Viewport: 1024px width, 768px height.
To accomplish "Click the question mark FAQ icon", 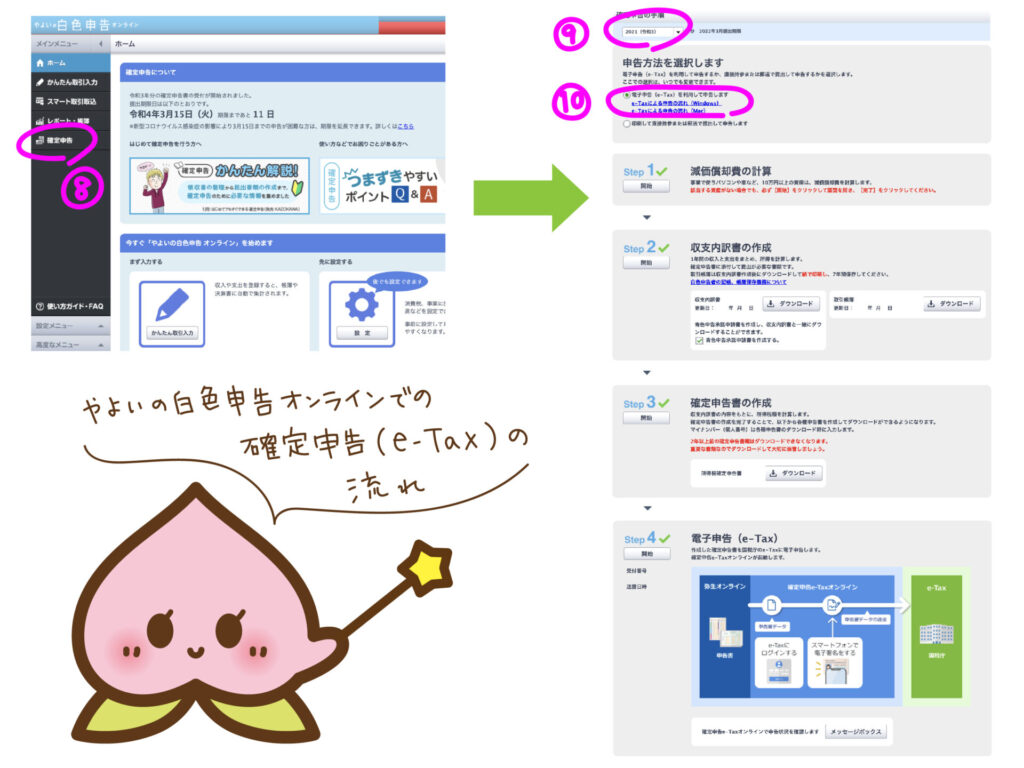I will 40,306.
